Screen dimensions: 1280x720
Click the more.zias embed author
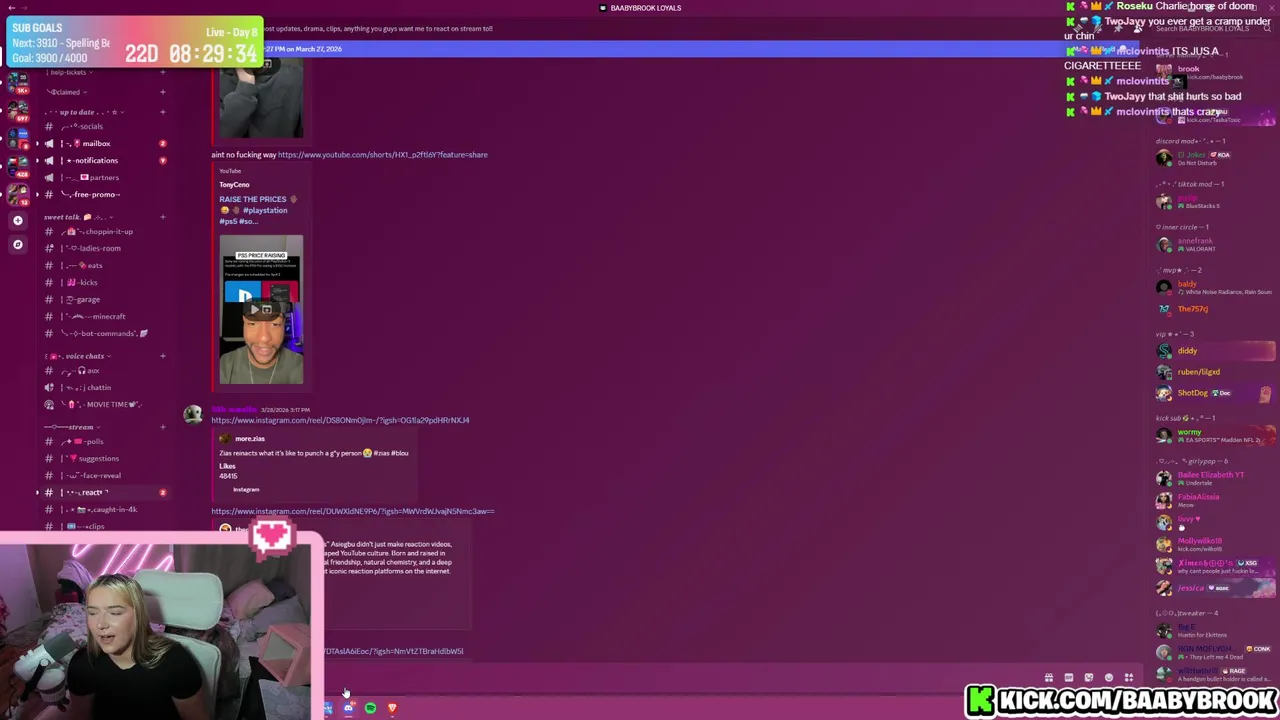(250, 438)
